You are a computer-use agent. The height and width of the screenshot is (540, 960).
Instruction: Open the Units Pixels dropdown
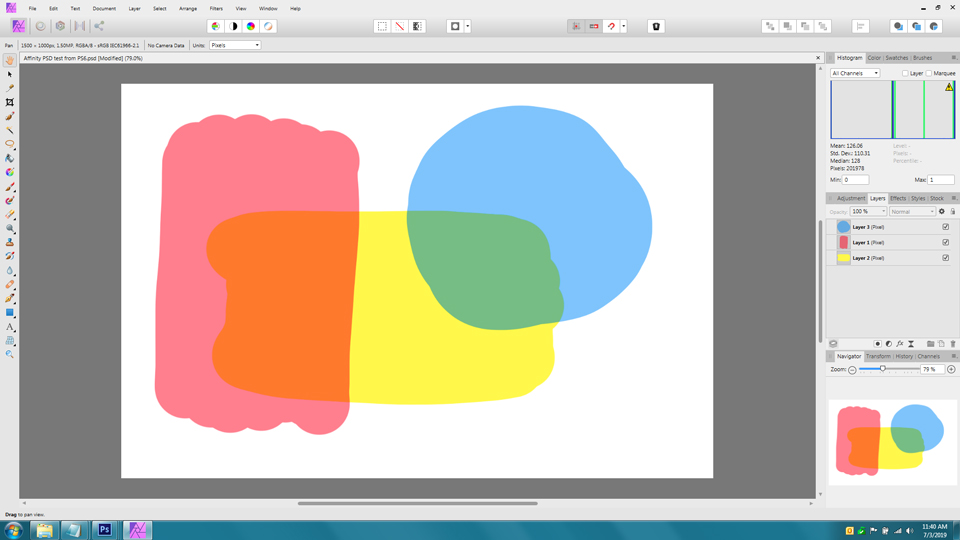[x=235, y=45]
